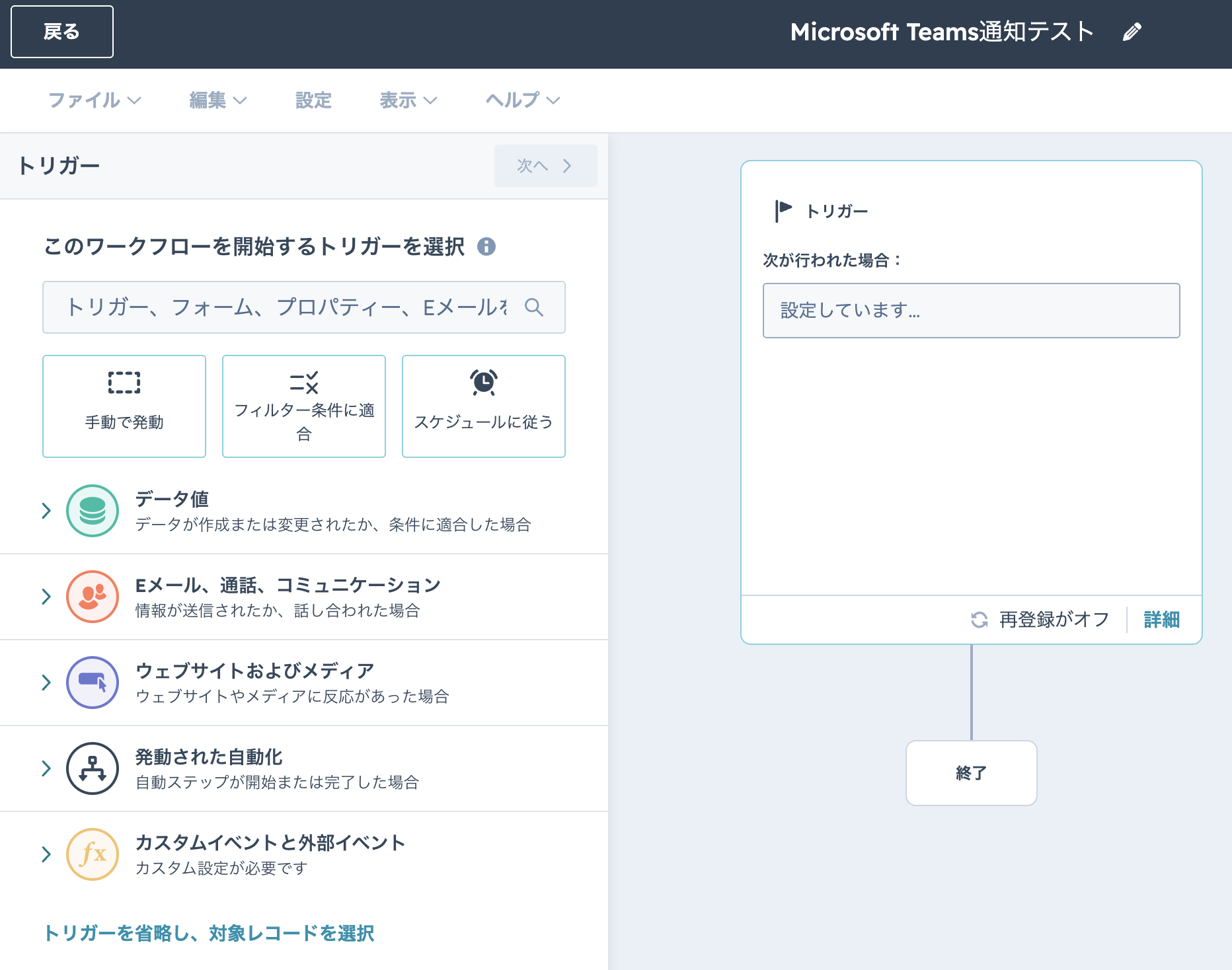This screenshot has width=1232, height=970.
Task: Click the 詳細 link in trigger card
Action: 1162,620
